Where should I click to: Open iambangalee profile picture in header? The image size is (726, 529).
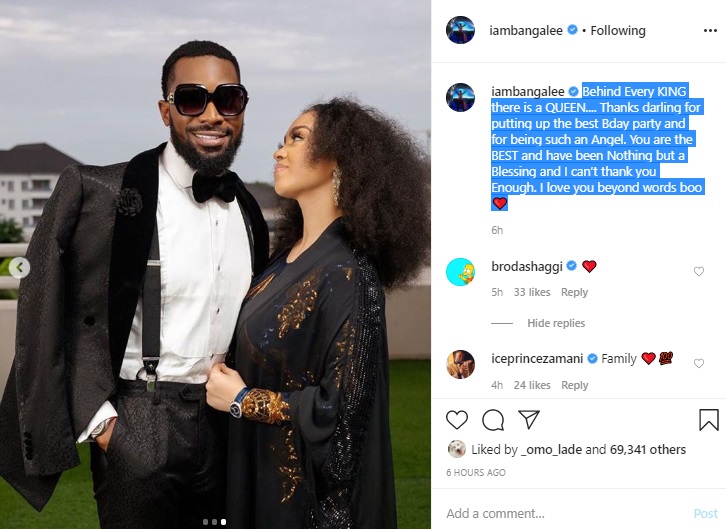point(460,30)
